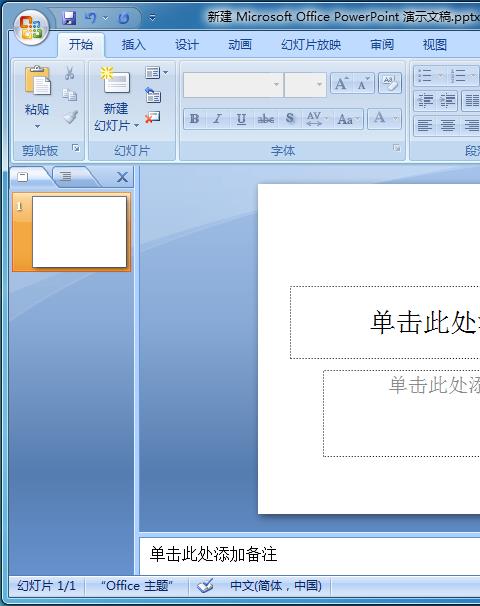
Task: Click the round Office button
Action: coord(31,27)
